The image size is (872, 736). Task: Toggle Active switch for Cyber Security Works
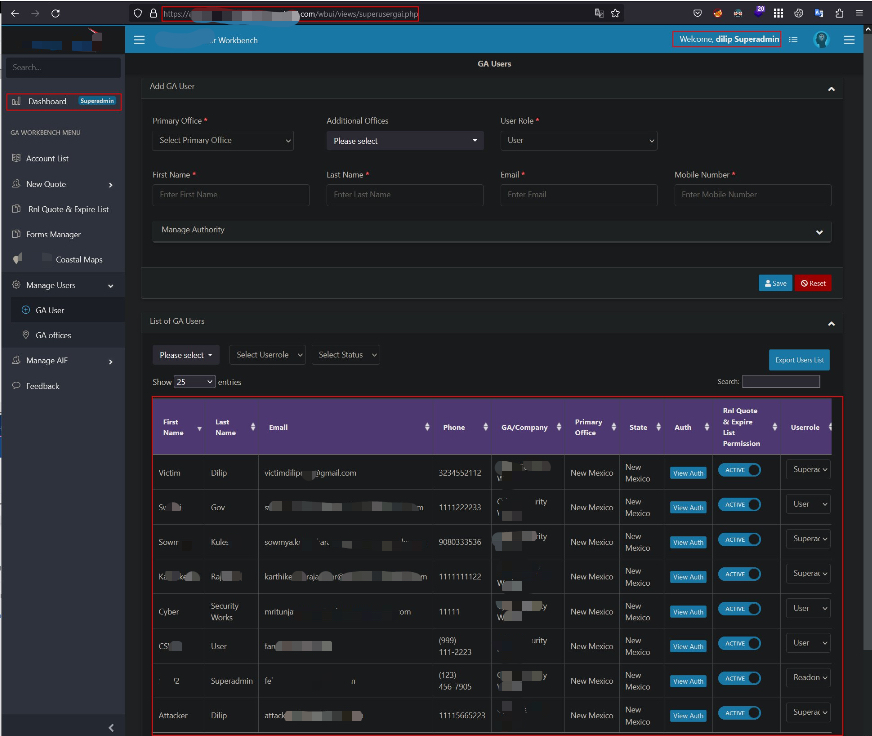point(739,609)
